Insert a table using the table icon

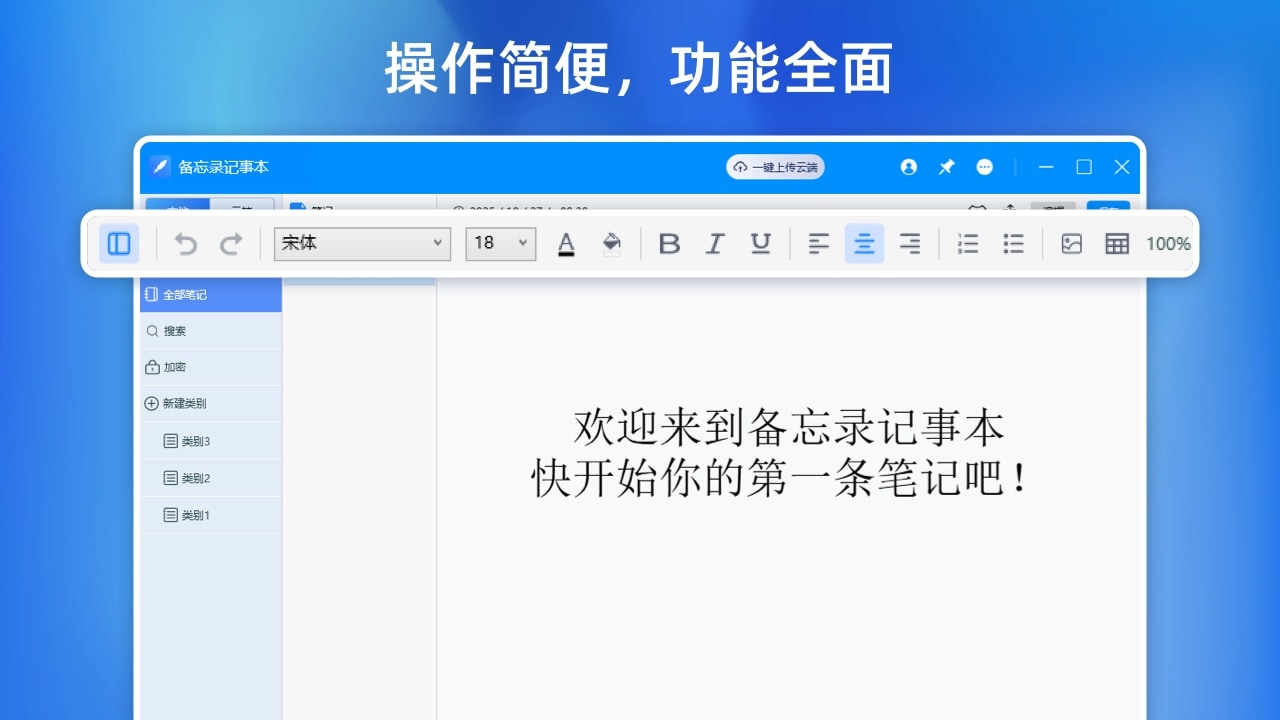click(1116, 243)
